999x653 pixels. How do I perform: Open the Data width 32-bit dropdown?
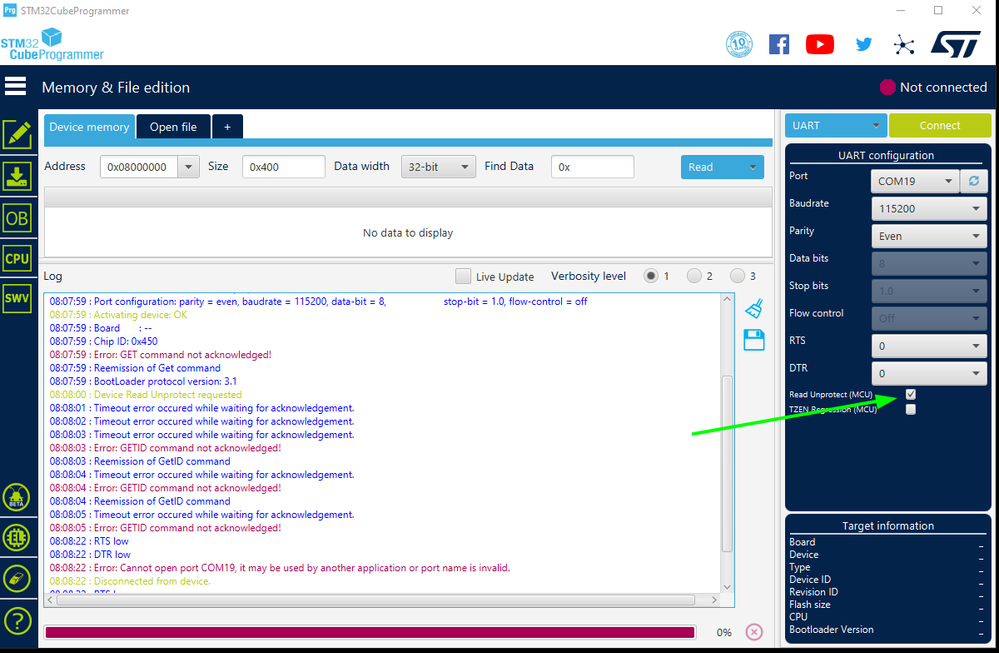point(438,167)
